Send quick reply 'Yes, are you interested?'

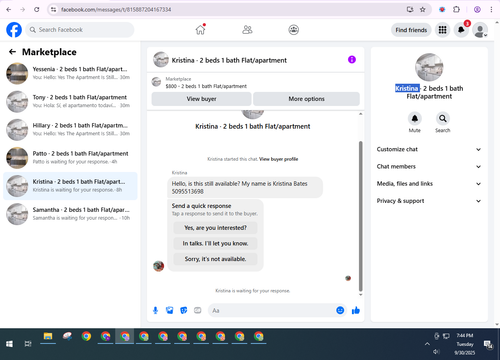coord(215,228)
